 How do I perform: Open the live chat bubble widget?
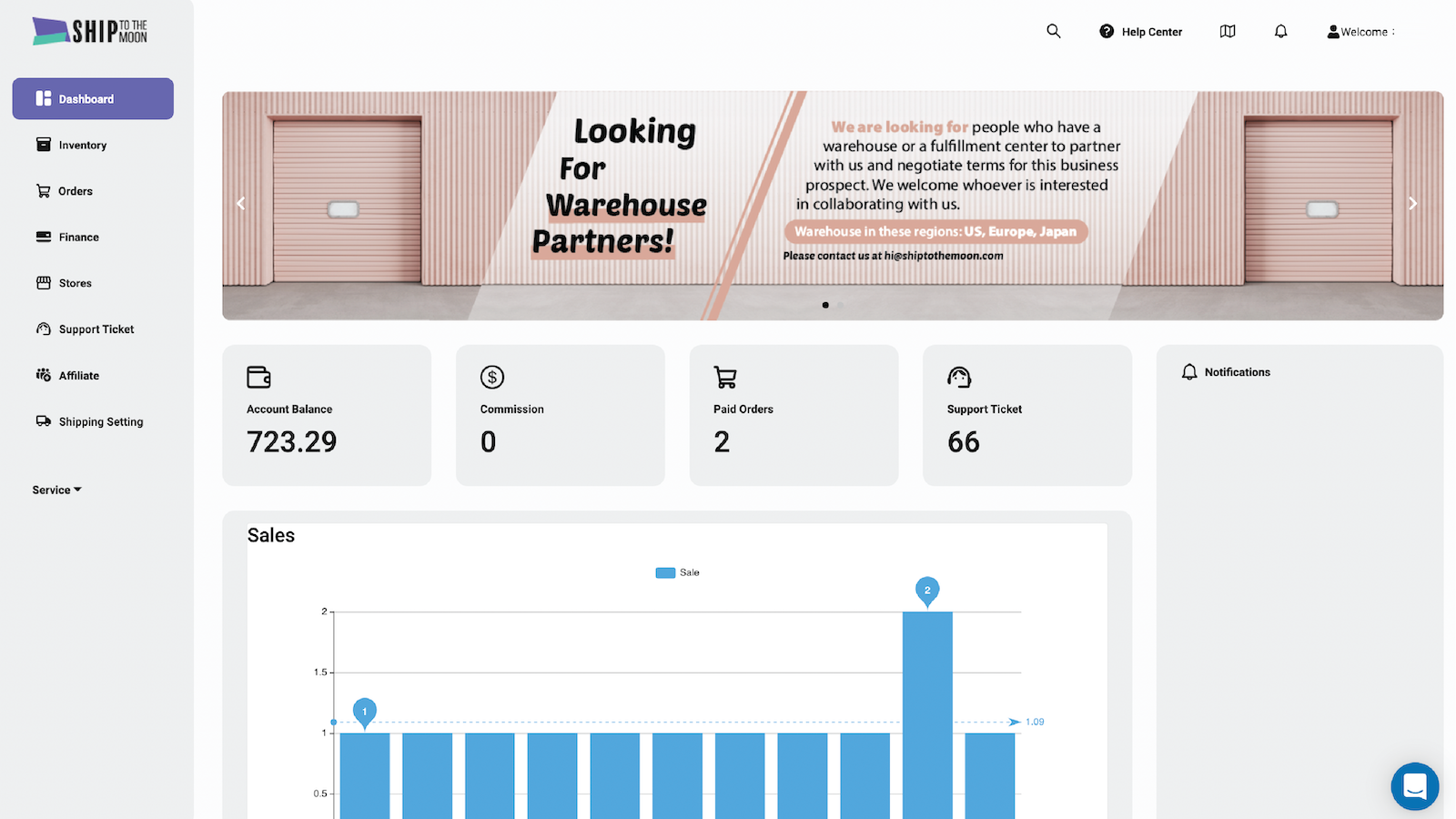pos(1415,786)
